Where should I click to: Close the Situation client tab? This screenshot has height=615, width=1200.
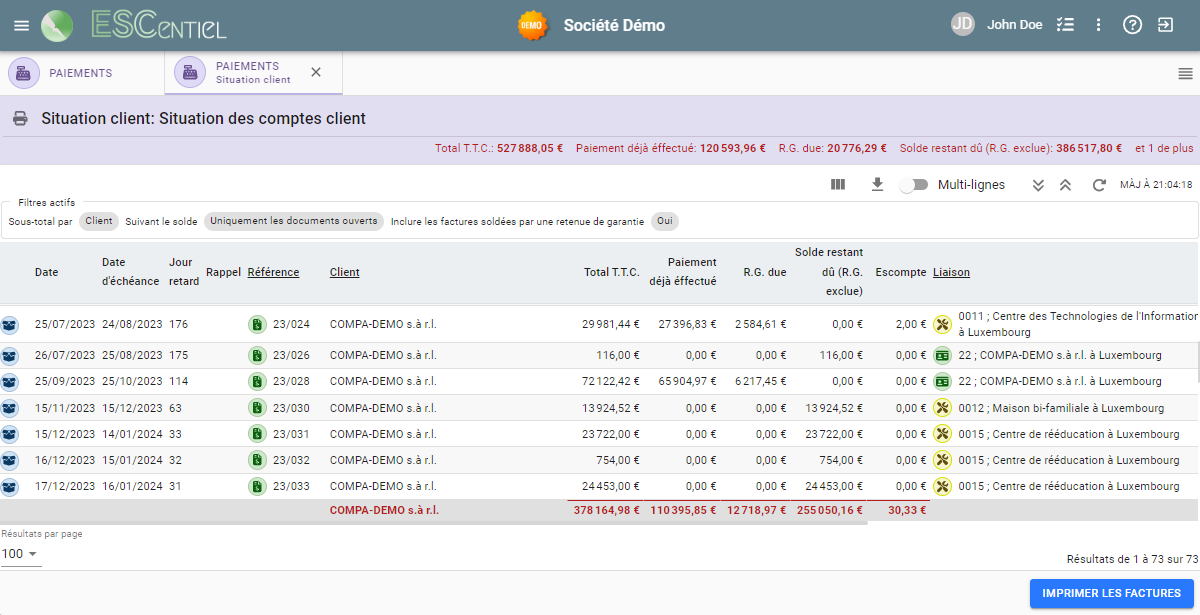coord(316,72)
